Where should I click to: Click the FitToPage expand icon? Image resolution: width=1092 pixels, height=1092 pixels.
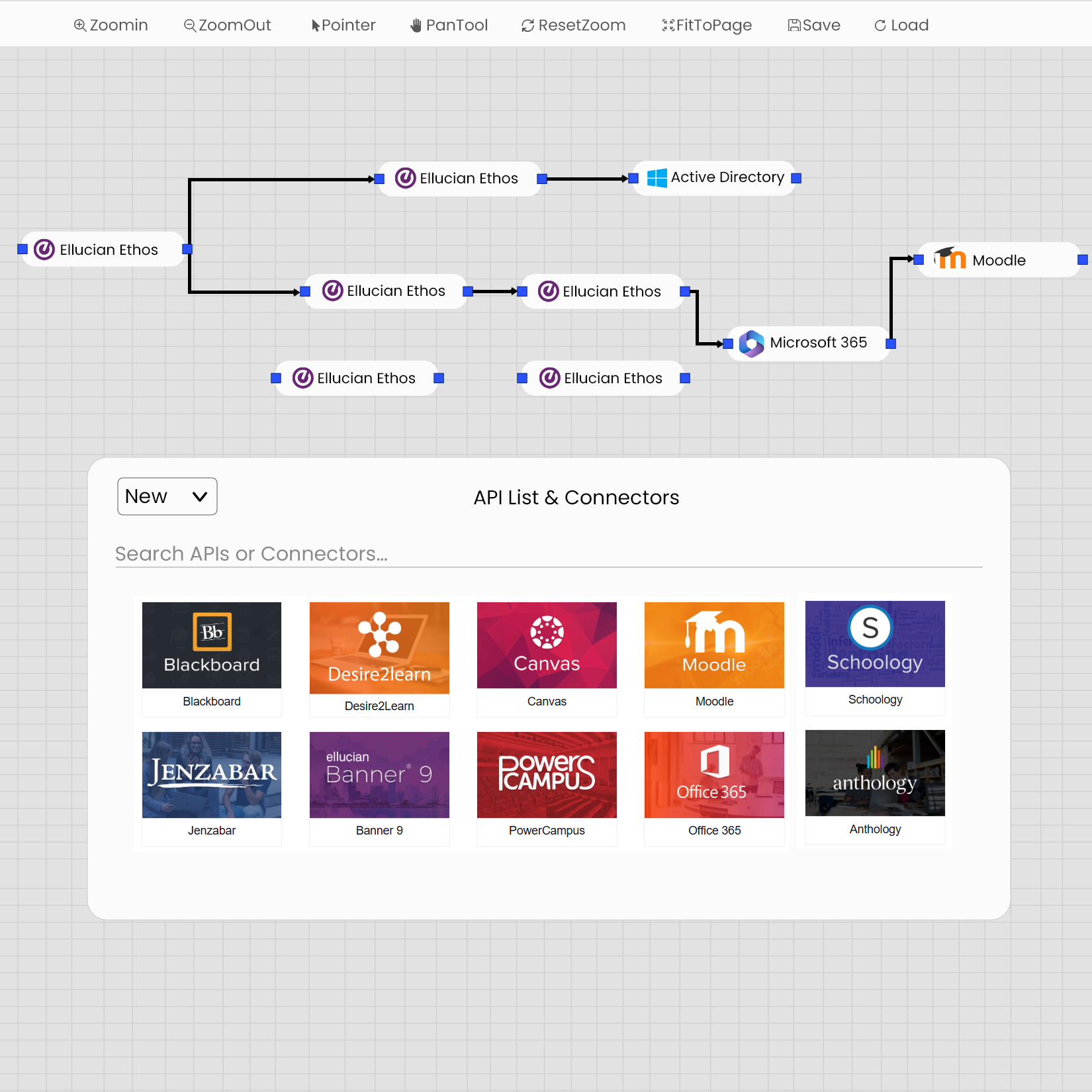[x=668, y=25]
